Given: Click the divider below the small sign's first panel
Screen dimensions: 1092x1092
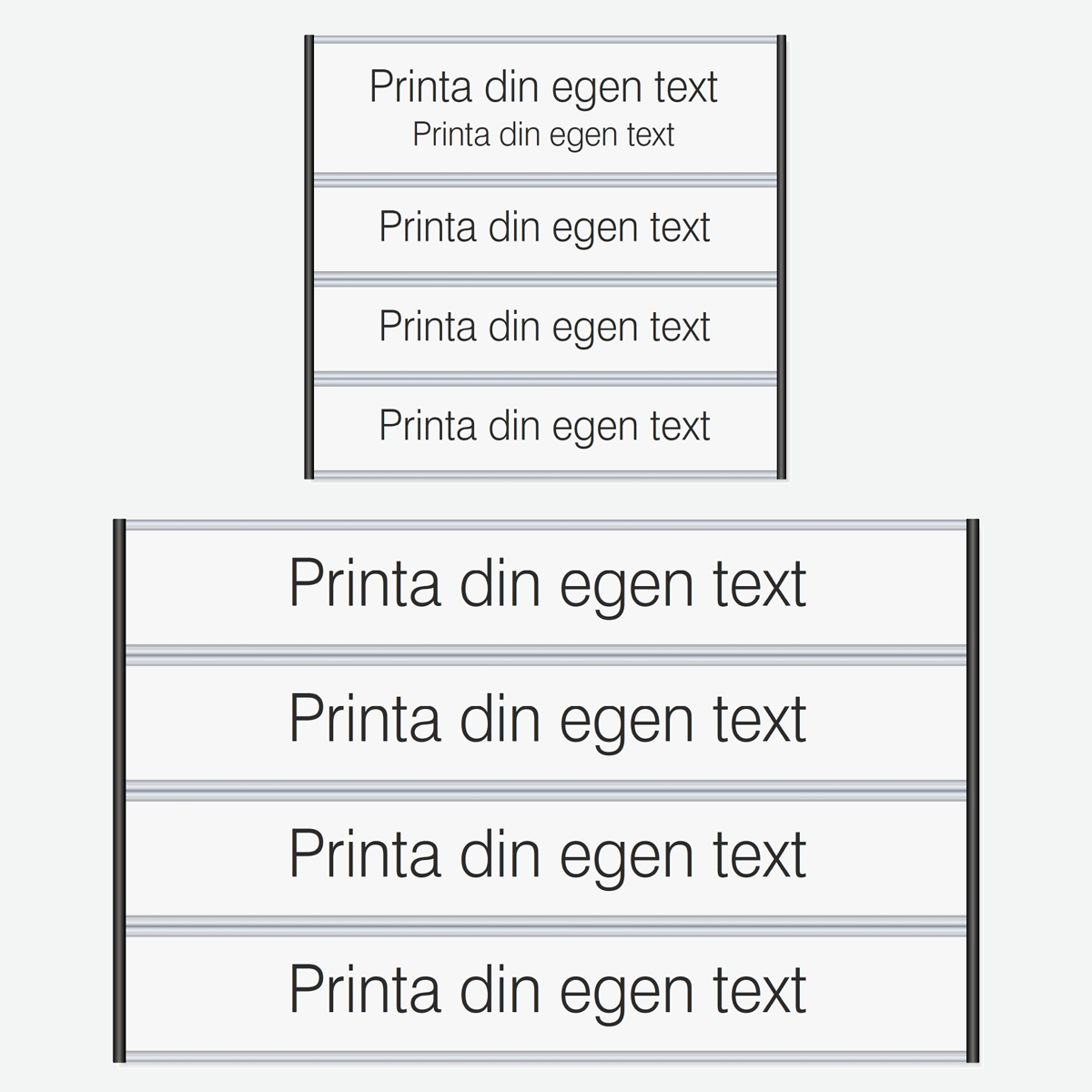Looking at the screenshot, I should tap(544, 180).
